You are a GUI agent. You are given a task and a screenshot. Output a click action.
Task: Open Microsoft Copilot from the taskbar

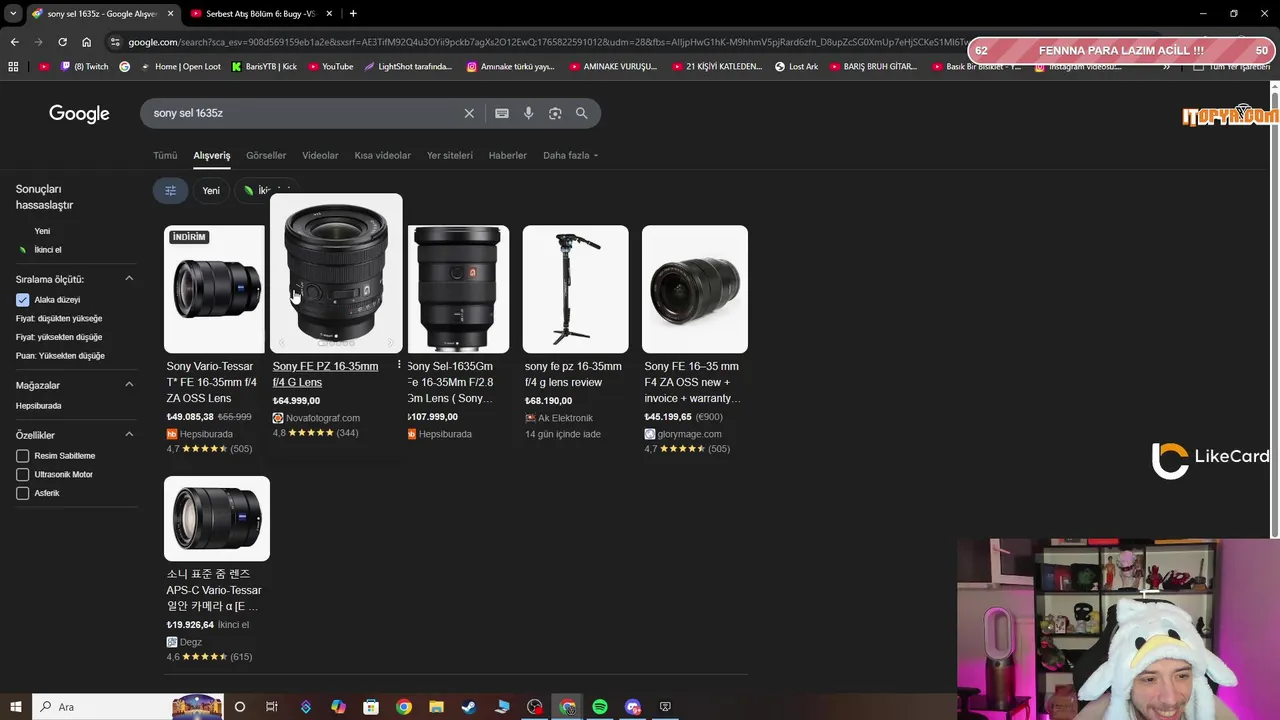click(338, 707)
